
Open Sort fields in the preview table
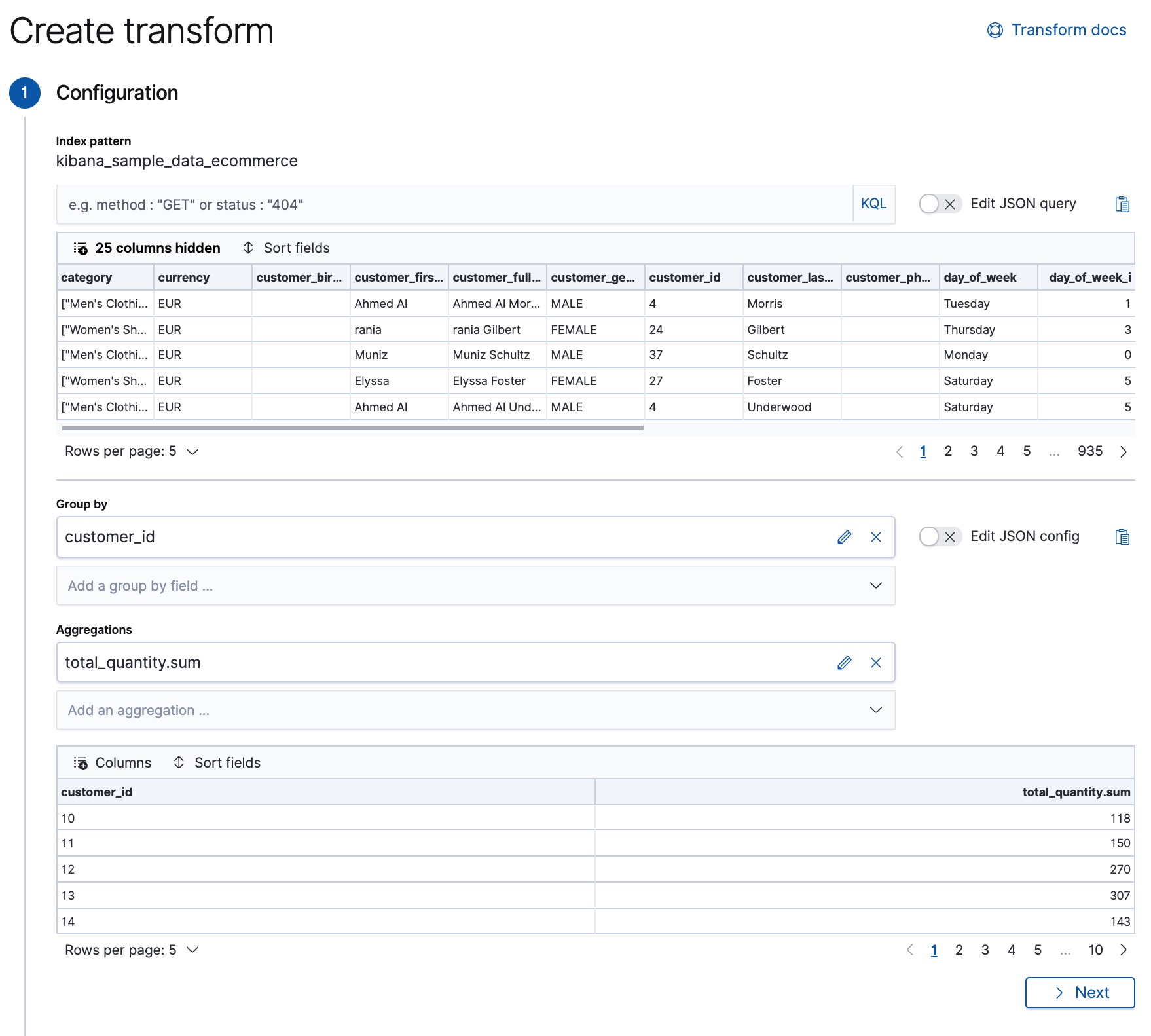(x=286, y=248)
